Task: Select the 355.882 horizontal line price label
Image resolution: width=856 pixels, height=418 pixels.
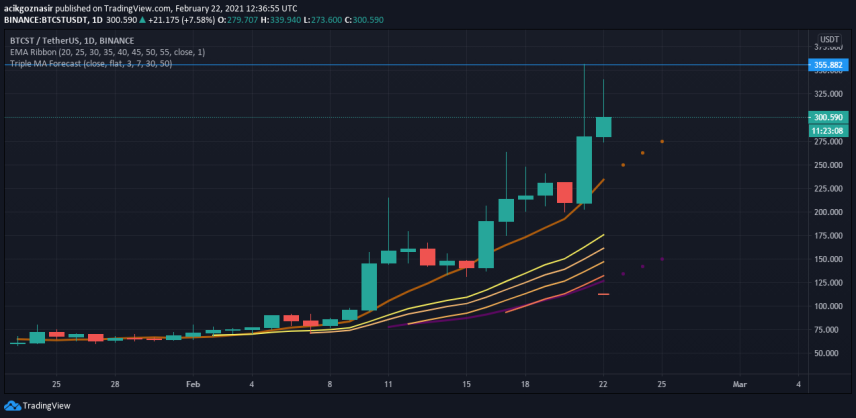Action: pyautogui.click(x=828, y=65)
